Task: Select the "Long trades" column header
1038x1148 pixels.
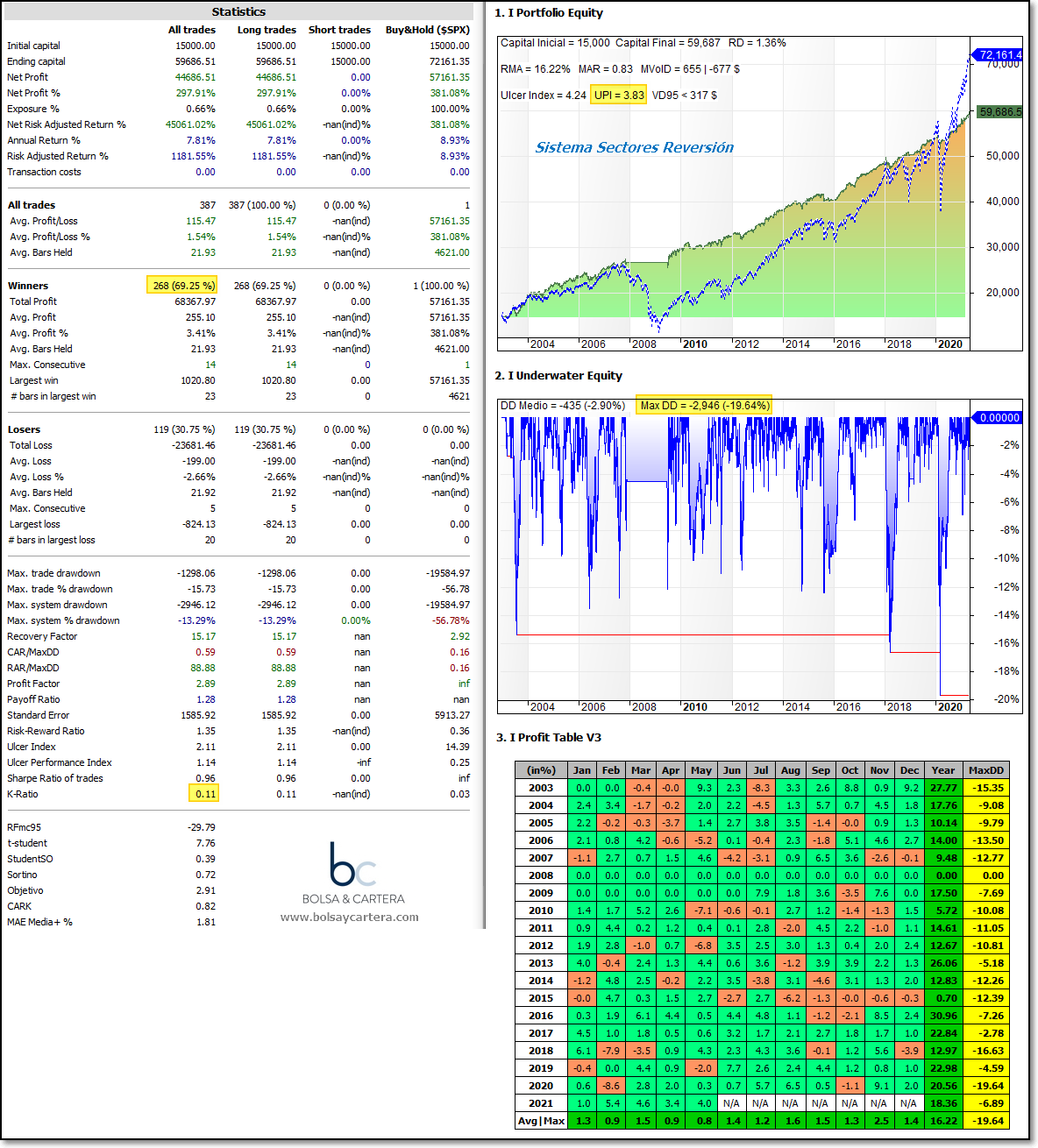Action: [267, 30]
